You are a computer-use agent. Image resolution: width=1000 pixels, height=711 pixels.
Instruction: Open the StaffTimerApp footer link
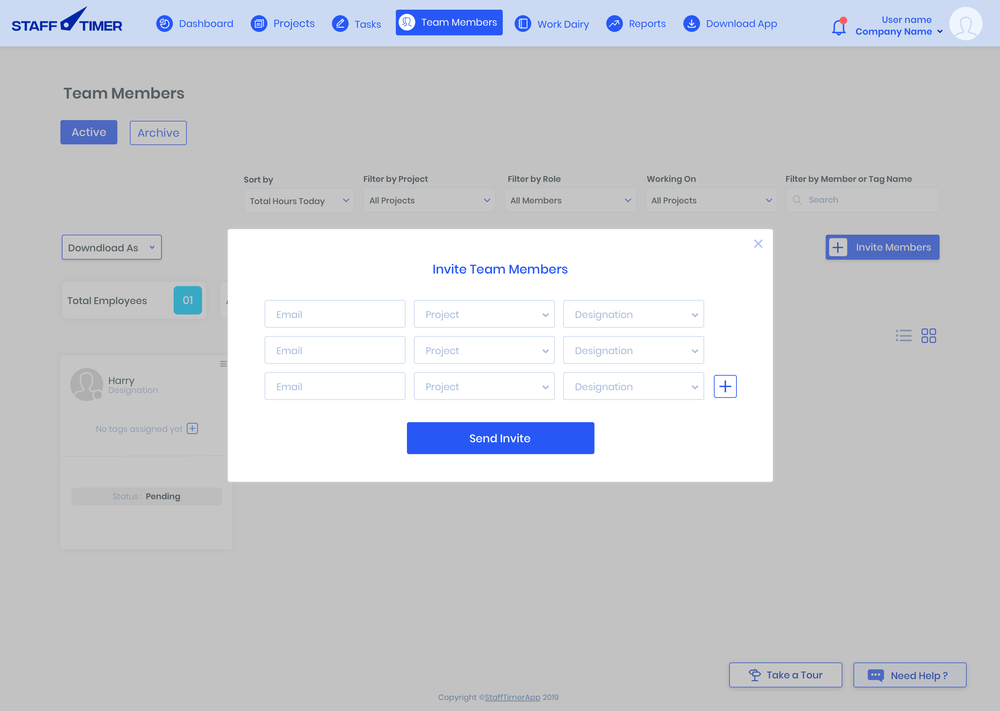pos(512,698)
